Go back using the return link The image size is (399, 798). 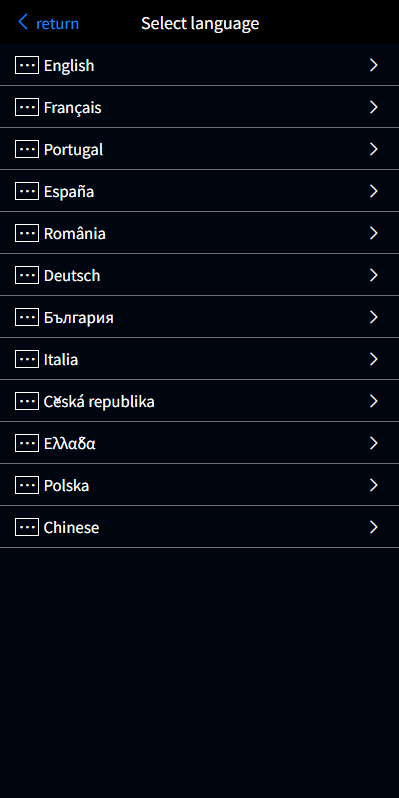58,23
